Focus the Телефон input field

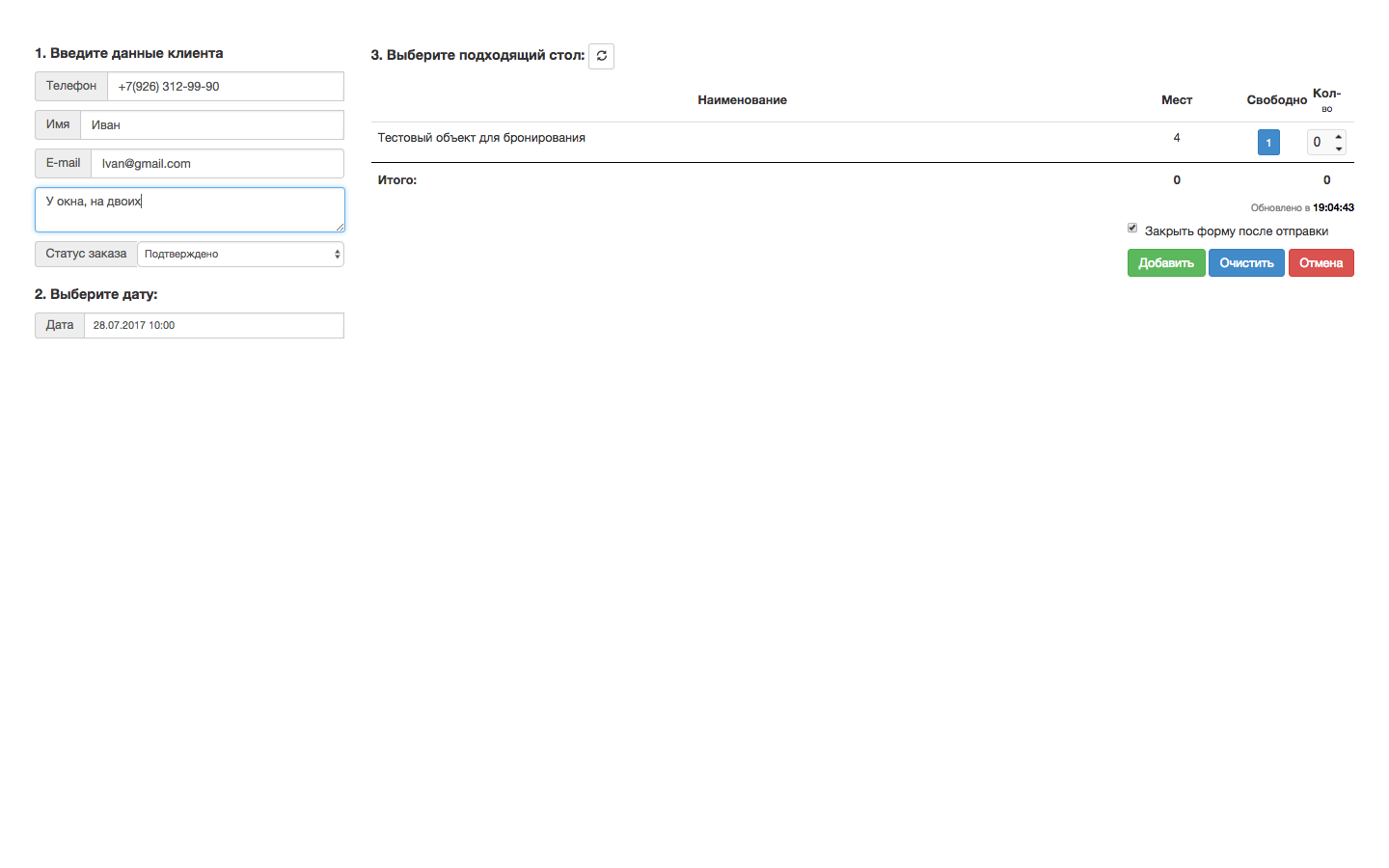(226, 86)
